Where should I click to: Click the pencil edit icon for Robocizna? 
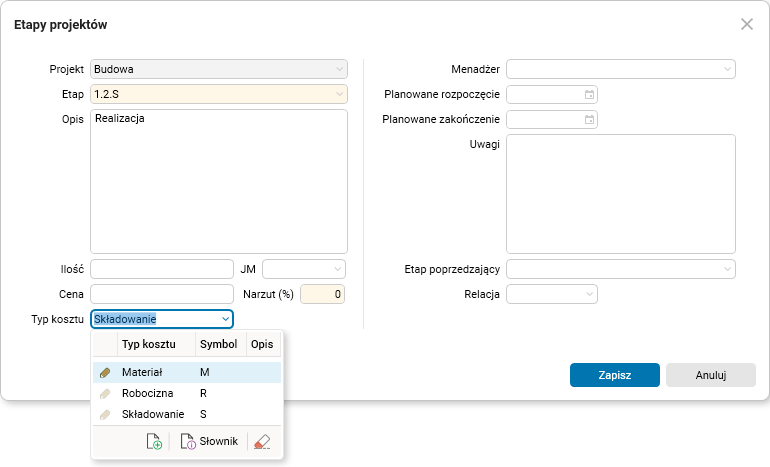[x=105, y=393]
